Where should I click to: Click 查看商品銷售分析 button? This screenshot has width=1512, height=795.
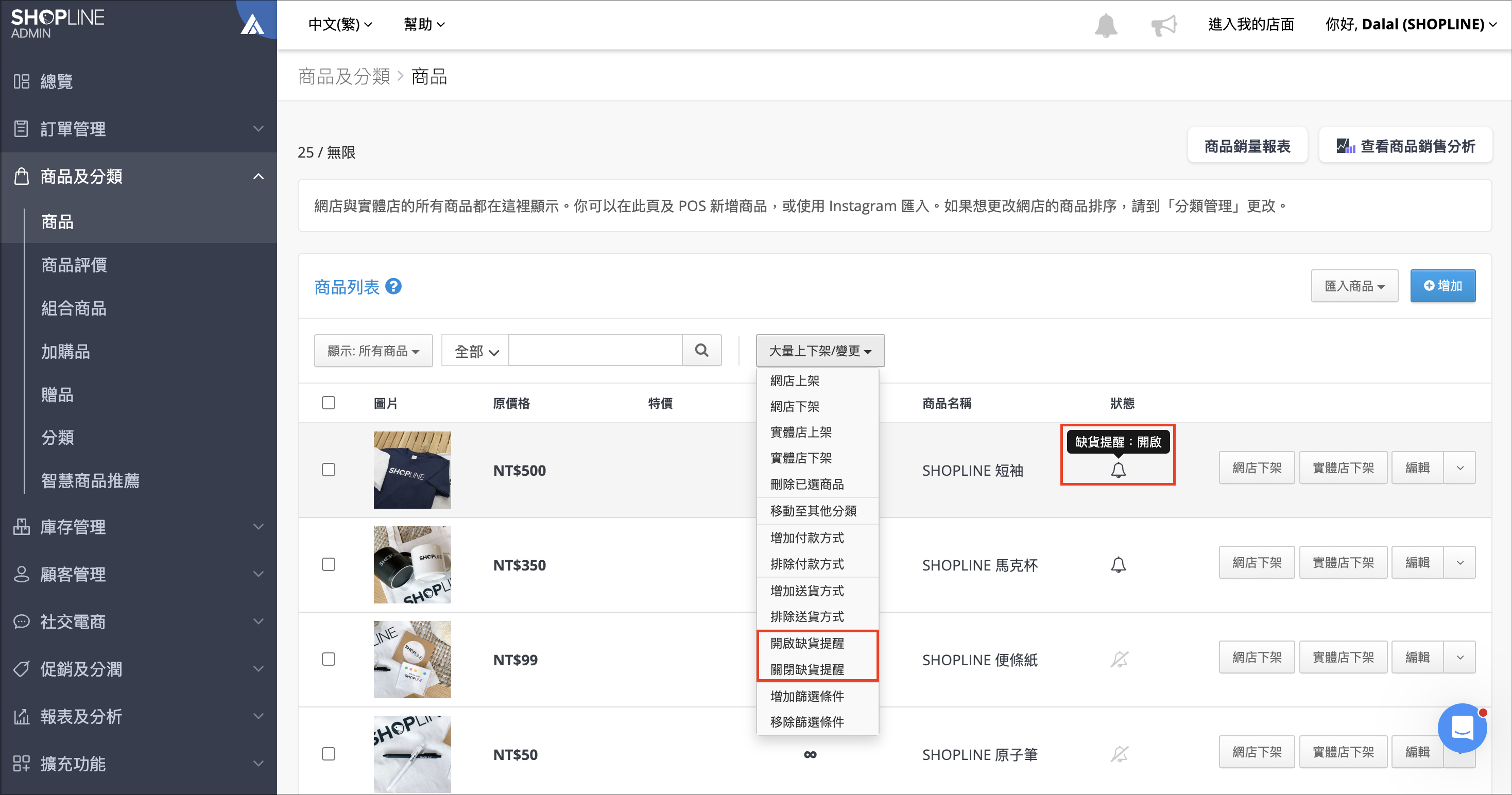pos(1406,146)
